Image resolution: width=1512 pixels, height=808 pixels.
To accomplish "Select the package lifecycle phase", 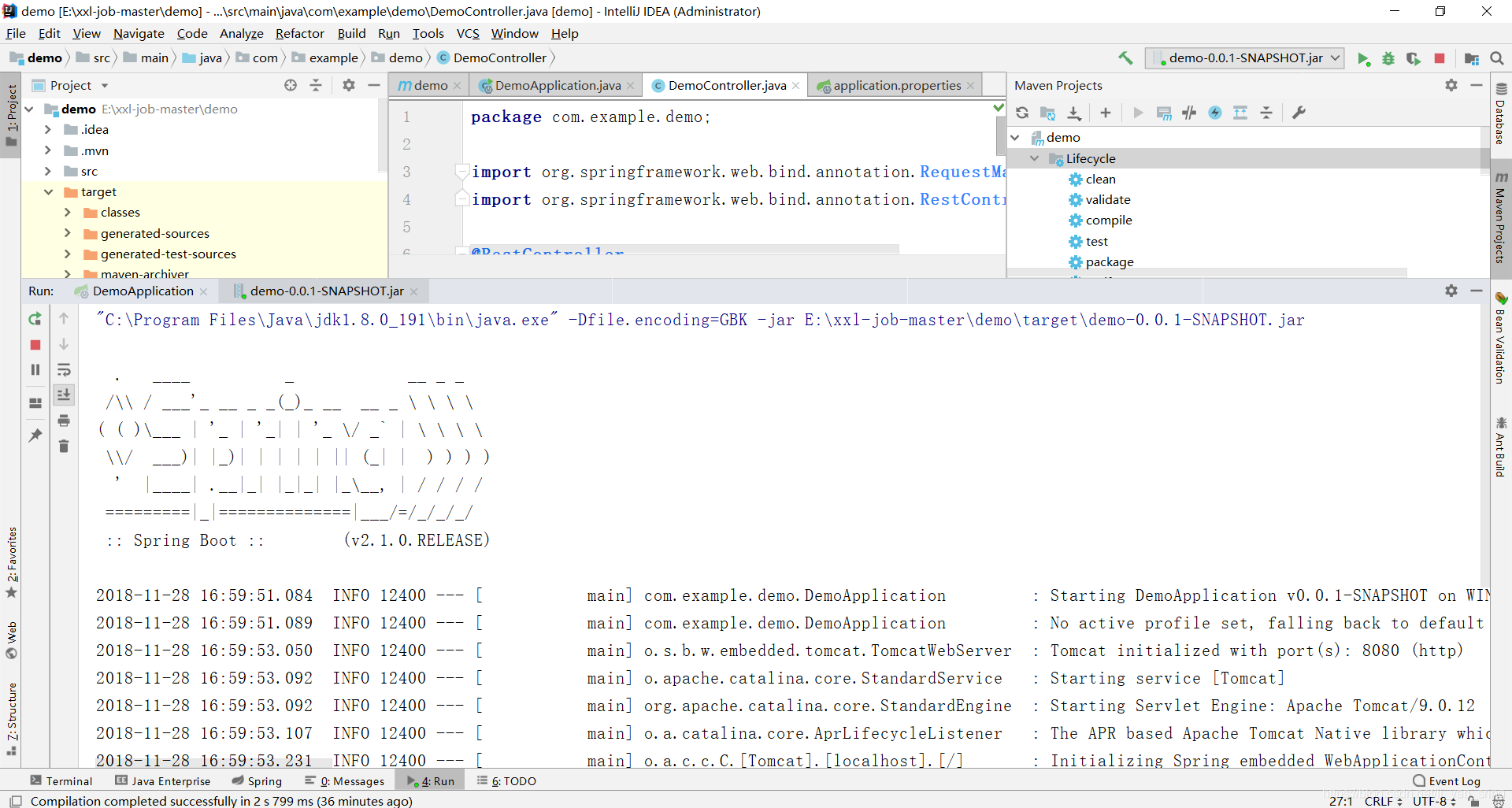I will (1110, 262).
